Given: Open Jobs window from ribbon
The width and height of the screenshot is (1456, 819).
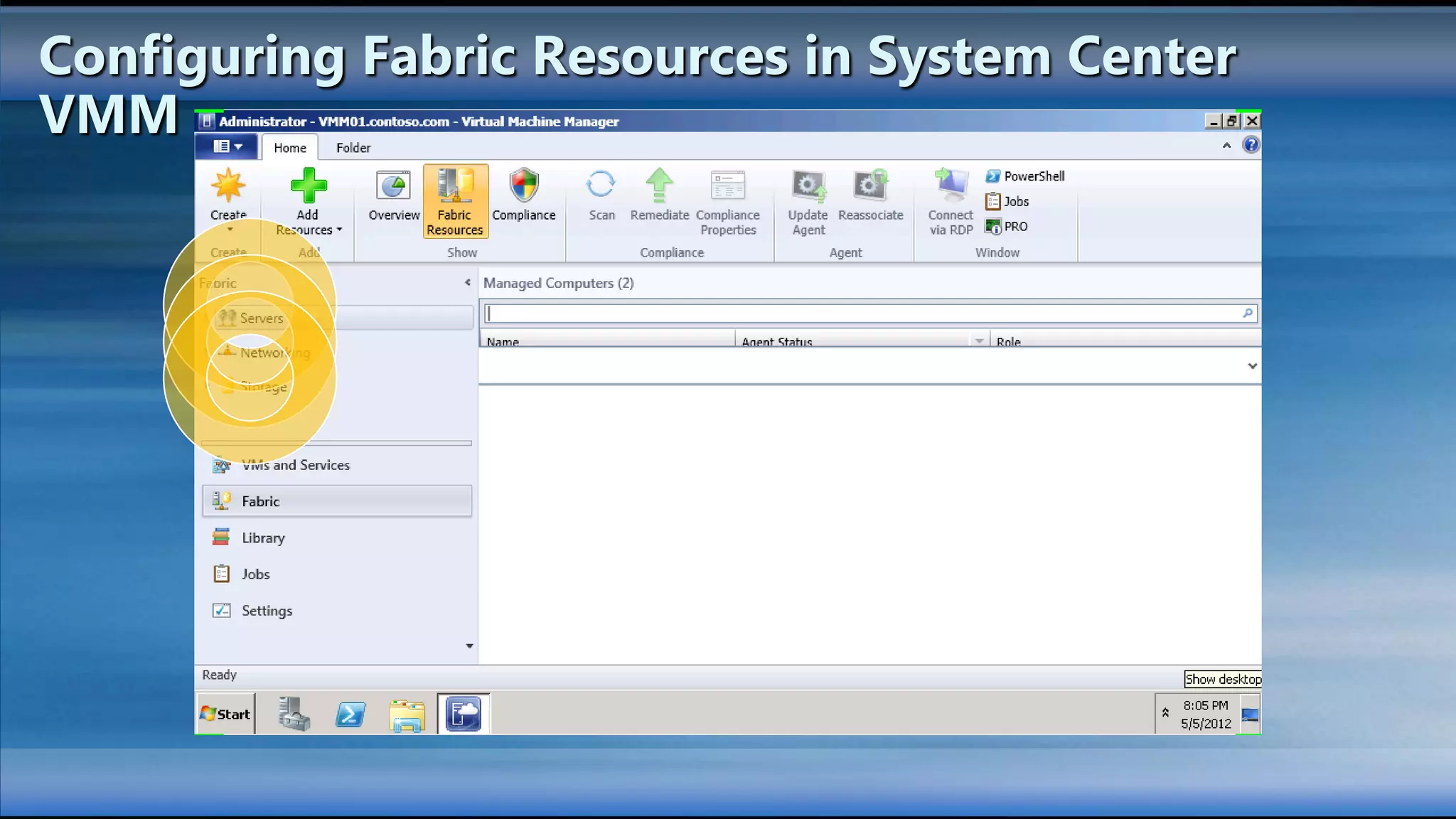Looking at the screenshot, I should pos(1007,201).
